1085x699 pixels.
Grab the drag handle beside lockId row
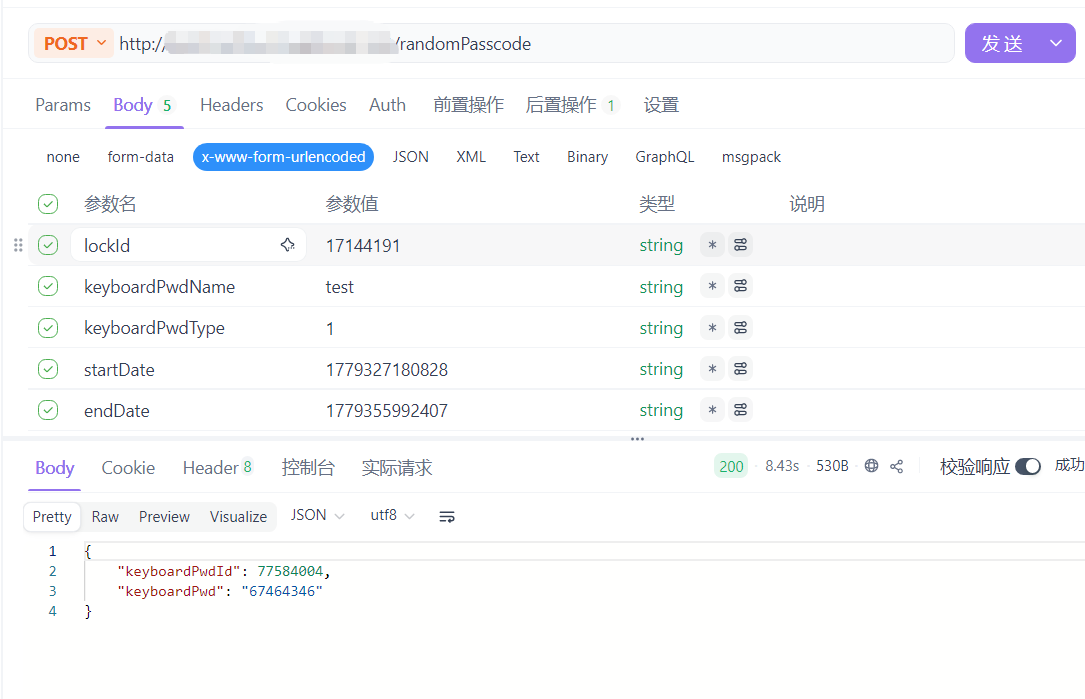click(x=18, y=245)
